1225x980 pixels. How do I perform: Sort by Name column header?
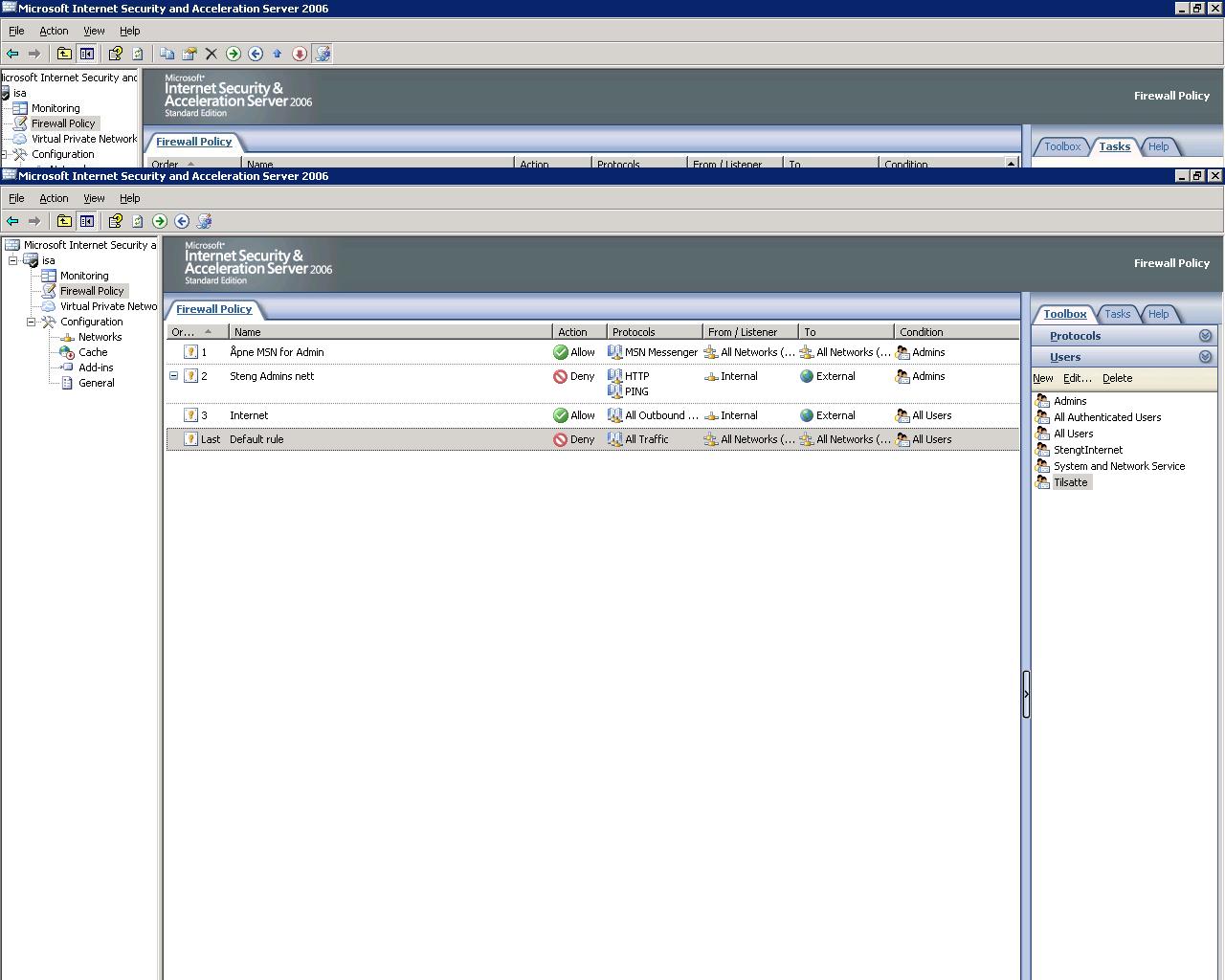tap(390, 332)
